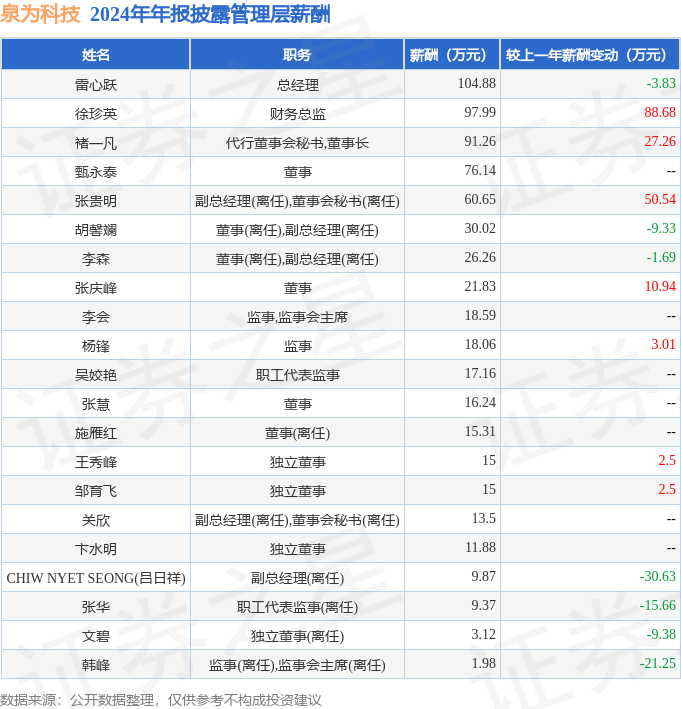This screenshot has width=681, height=709.
Task: Click the change value -21.25
Action: pos(657,663)
